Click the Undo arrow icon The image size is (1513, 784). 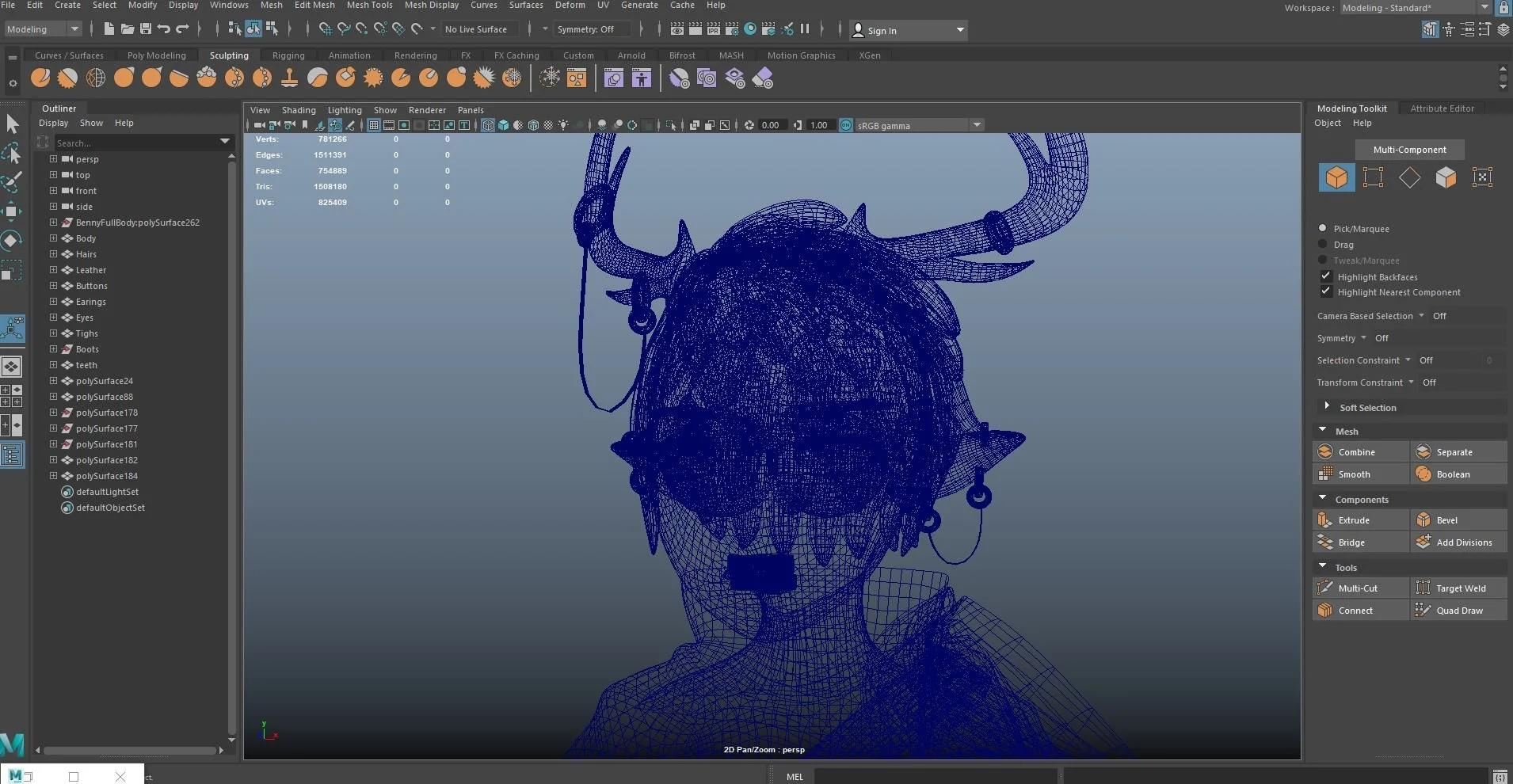tap(164, 29)
